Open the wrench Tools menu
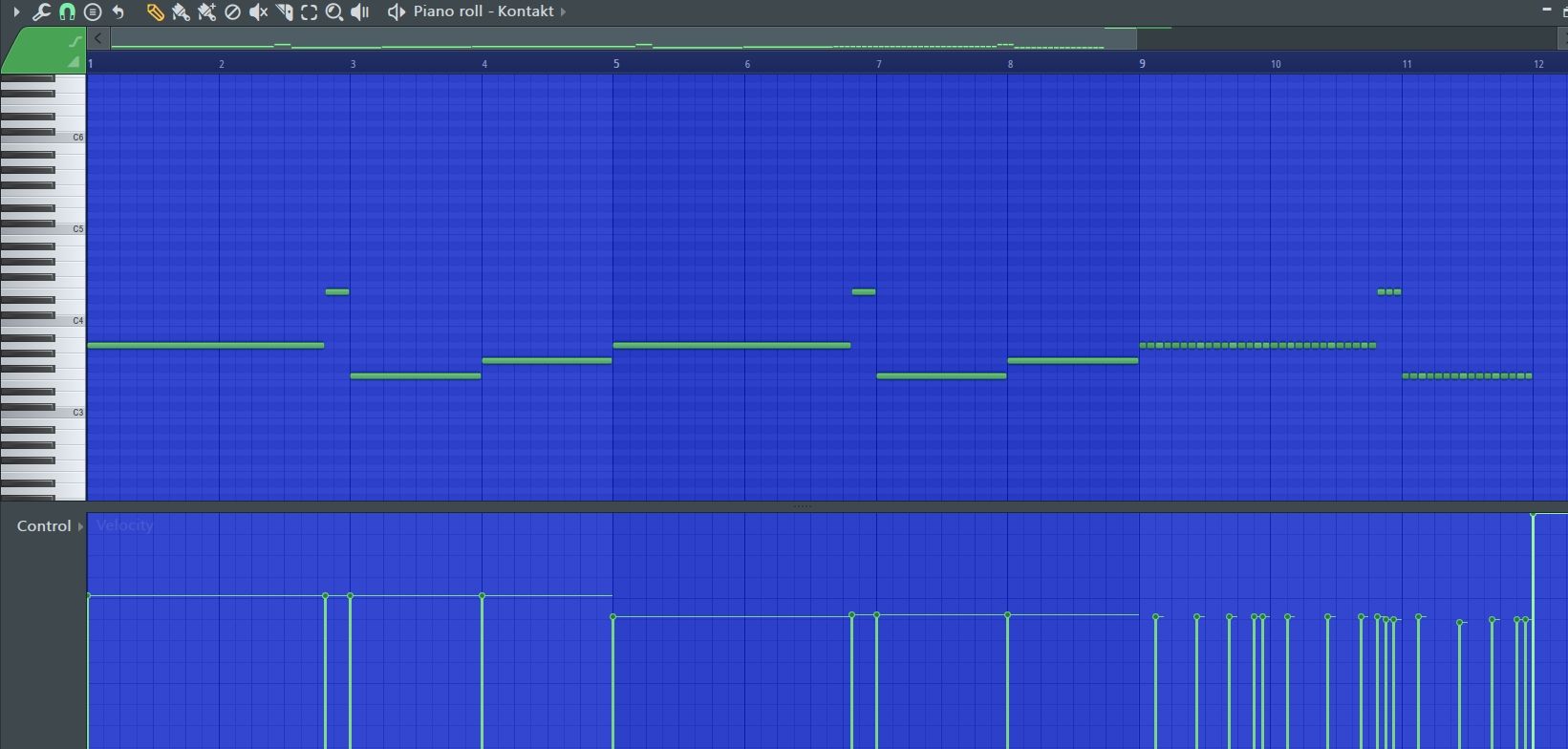 coord(41,12)
